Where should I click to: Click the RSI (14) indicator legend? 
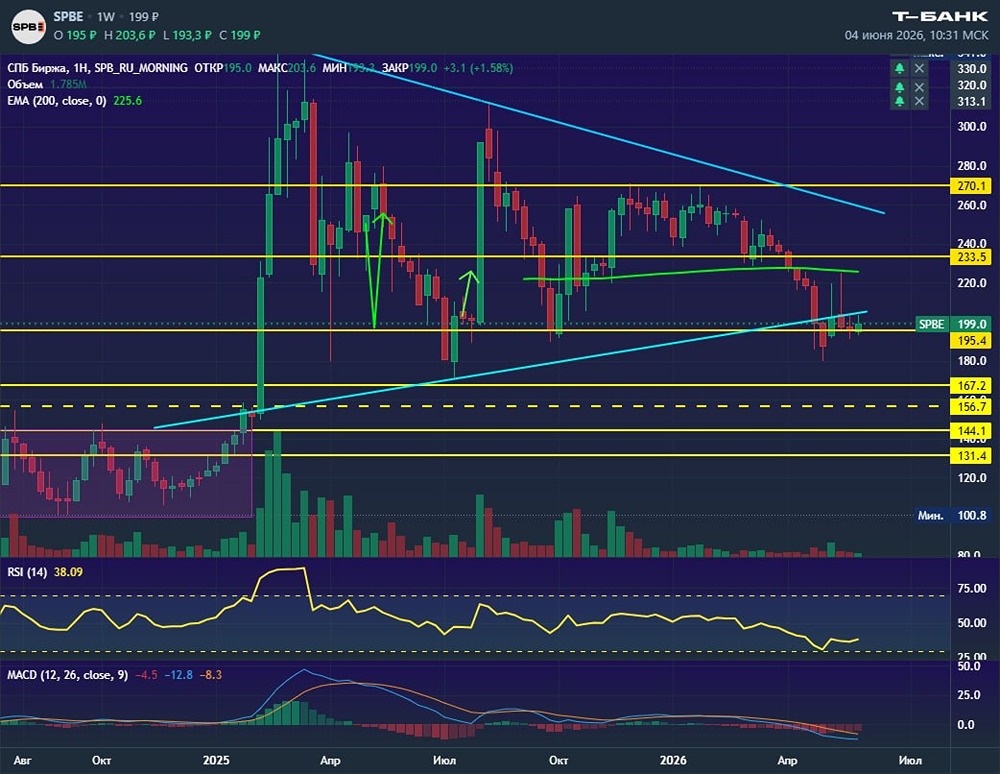[27, 572]
